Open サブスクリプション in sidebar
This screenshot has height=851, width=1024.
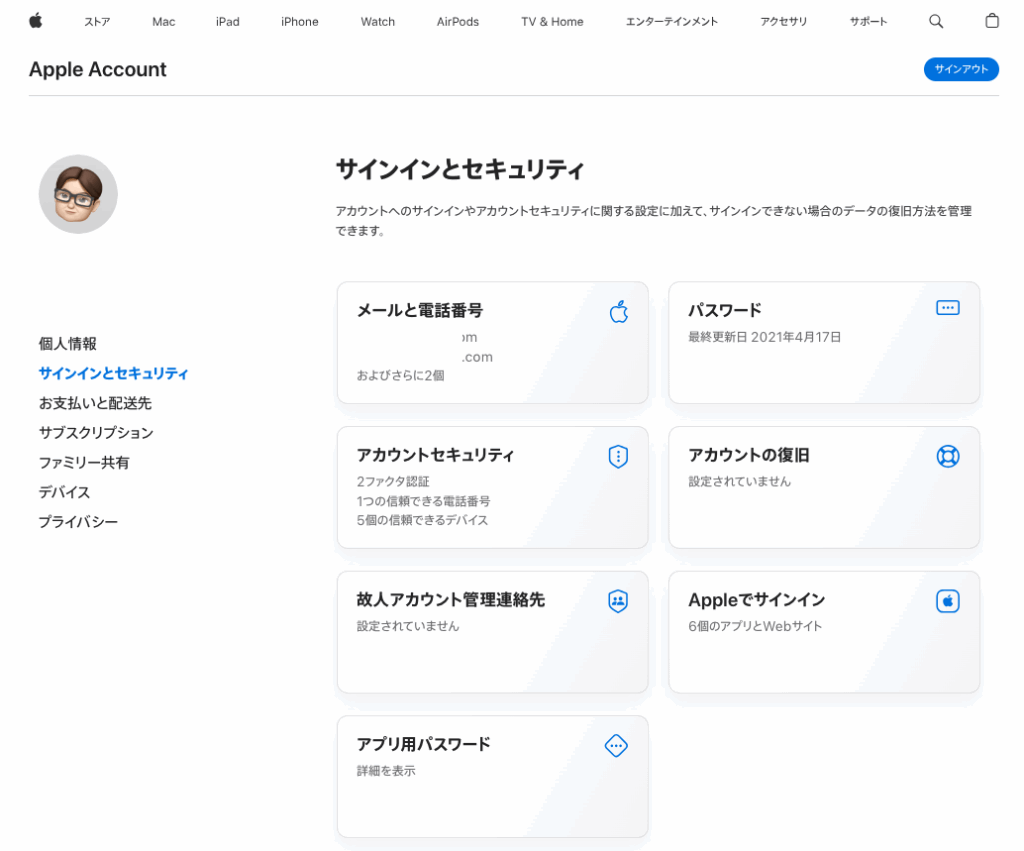[x=96, y=432]
